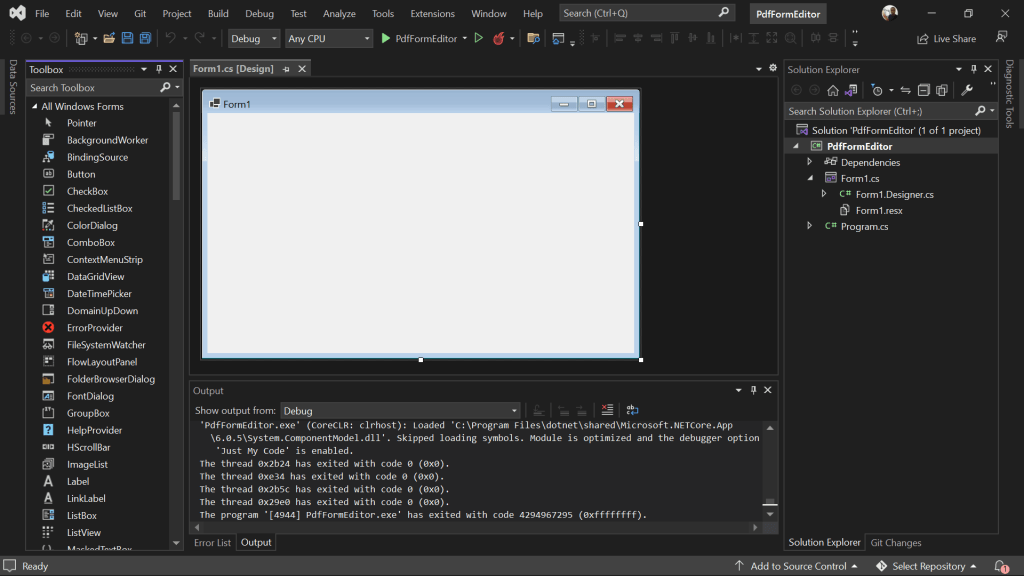Click the Search Toolbox input field
The height and width of the screenshot is (576, 1024).
pyautogui.click(x=93, y=88)
